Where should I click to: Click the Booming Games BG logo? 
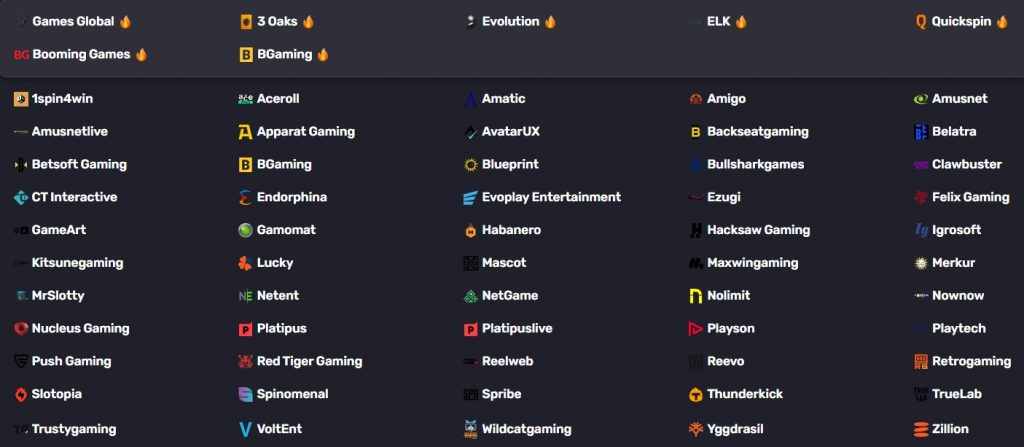pos(21,55)
